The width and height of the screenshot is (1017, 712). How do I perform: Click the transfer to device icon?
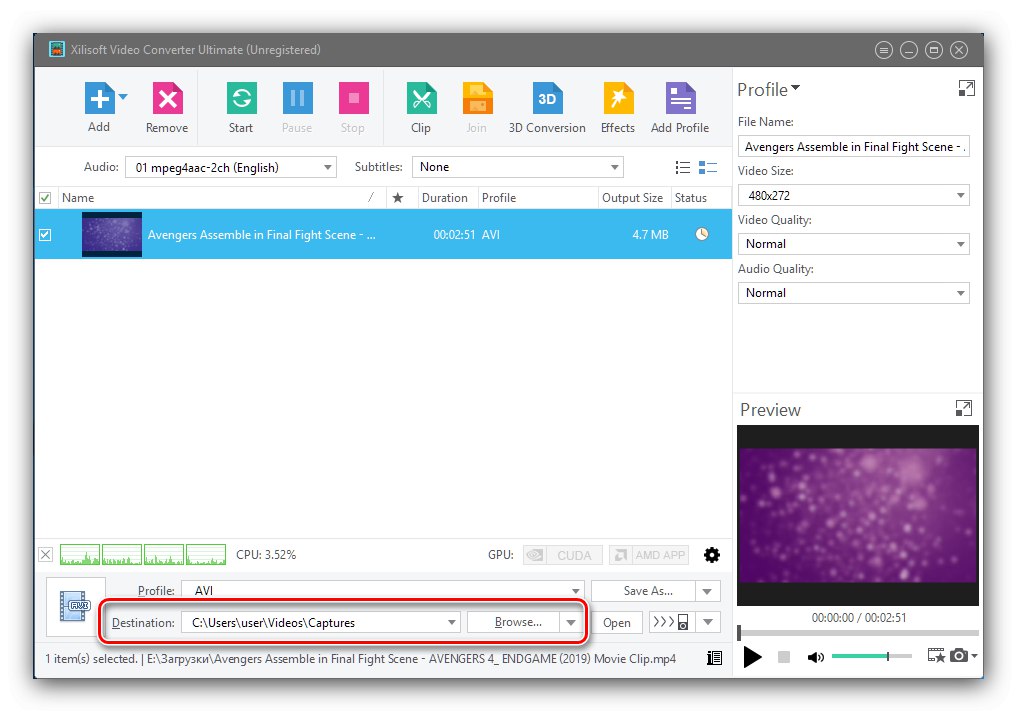pyautogui.click(x=671, y=623)
